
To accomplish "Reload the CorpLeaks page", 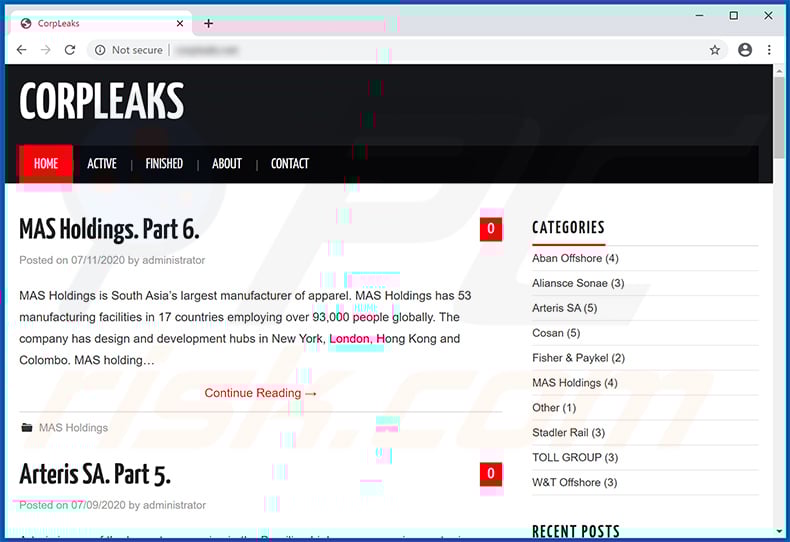I will coord(70,50).
